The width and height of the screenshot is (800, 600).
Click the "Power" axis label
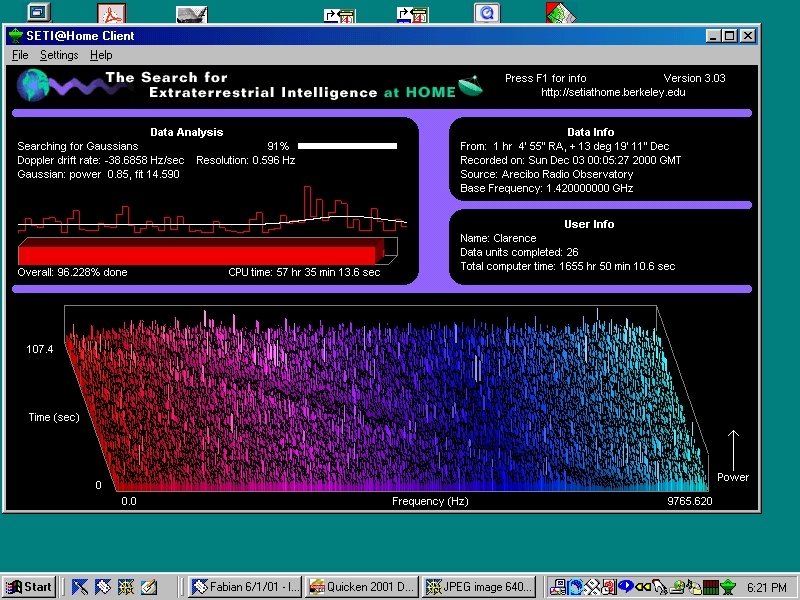tap(733, 478)
